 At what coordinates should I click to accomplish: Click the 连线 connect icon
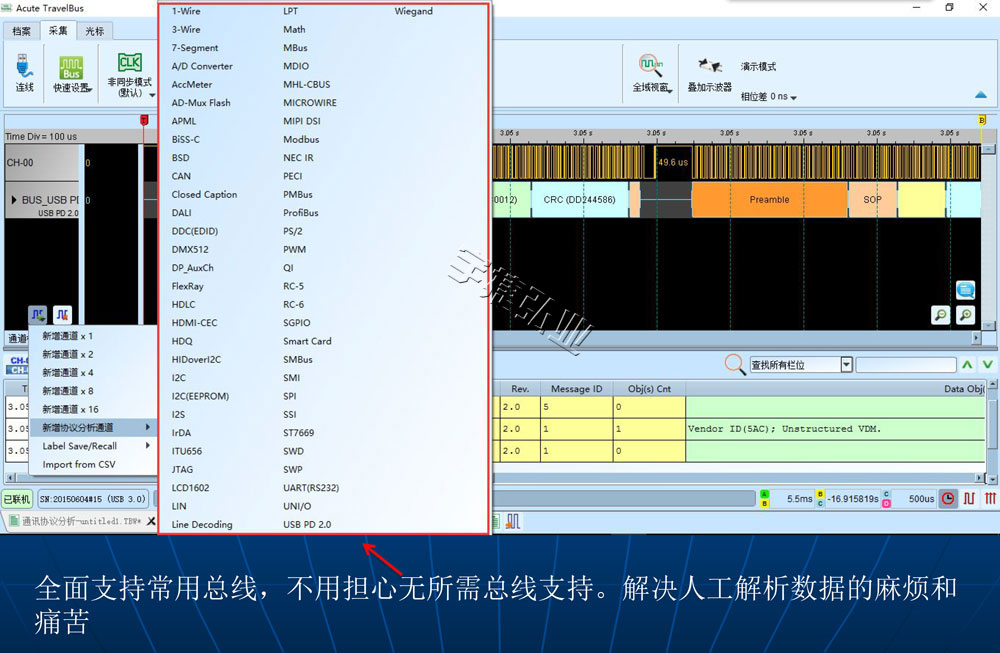coord(24,73)
